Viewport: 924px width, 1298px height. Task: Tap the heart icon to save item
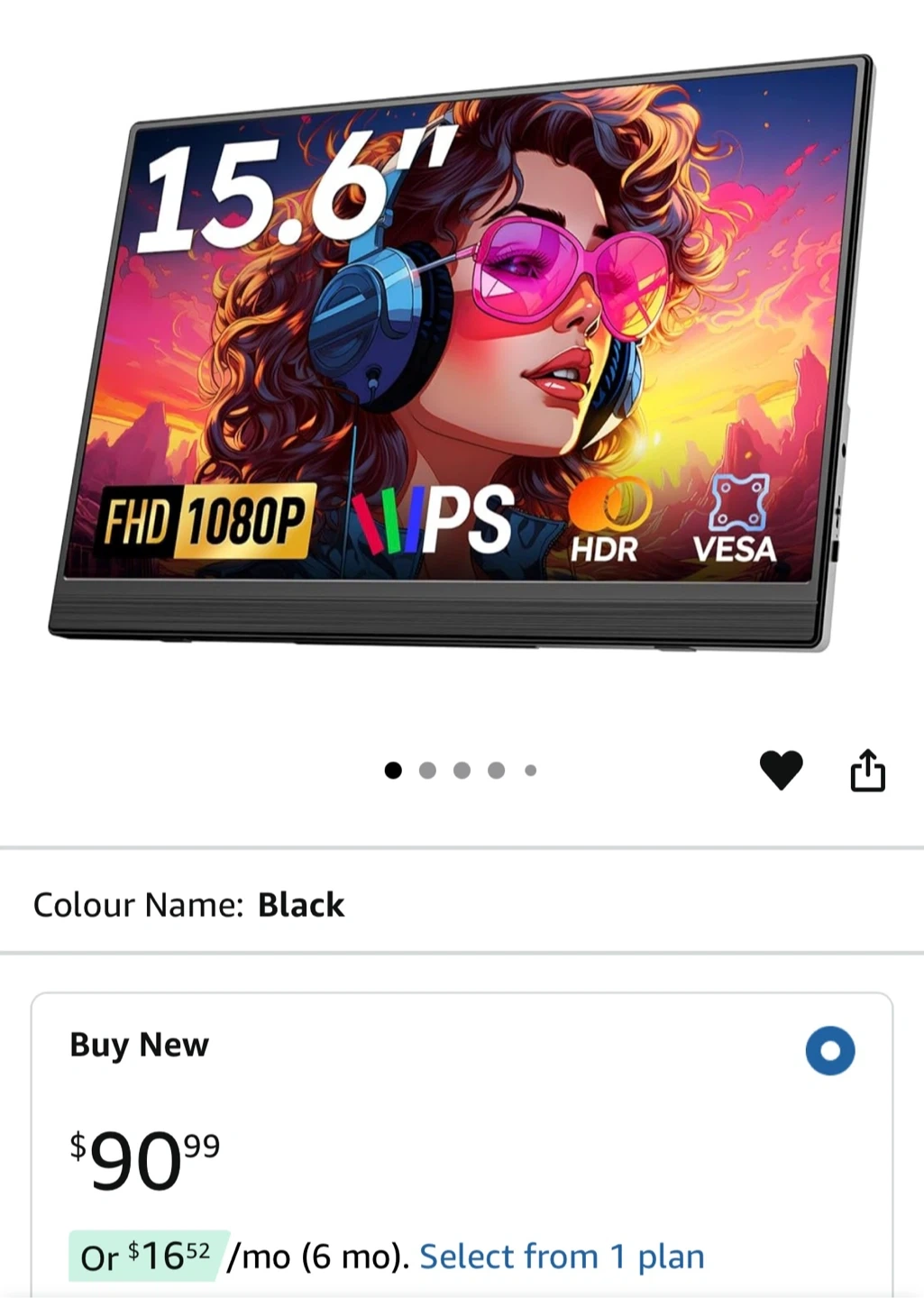coord(781,771)
